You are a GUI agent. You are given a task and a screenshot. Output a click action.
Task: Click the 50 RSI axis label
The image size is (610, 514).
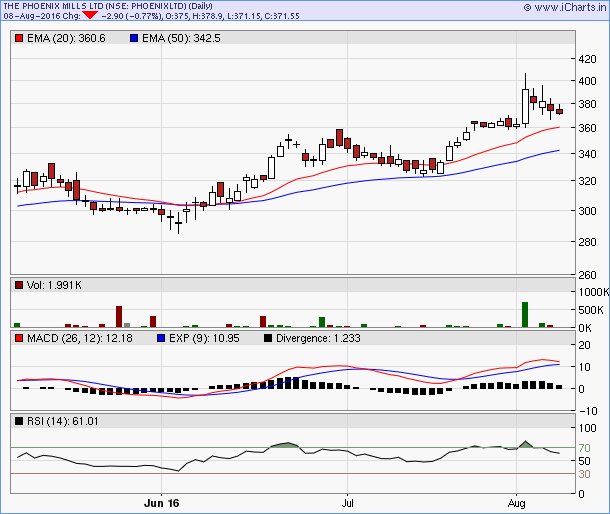tap(584, 461)
